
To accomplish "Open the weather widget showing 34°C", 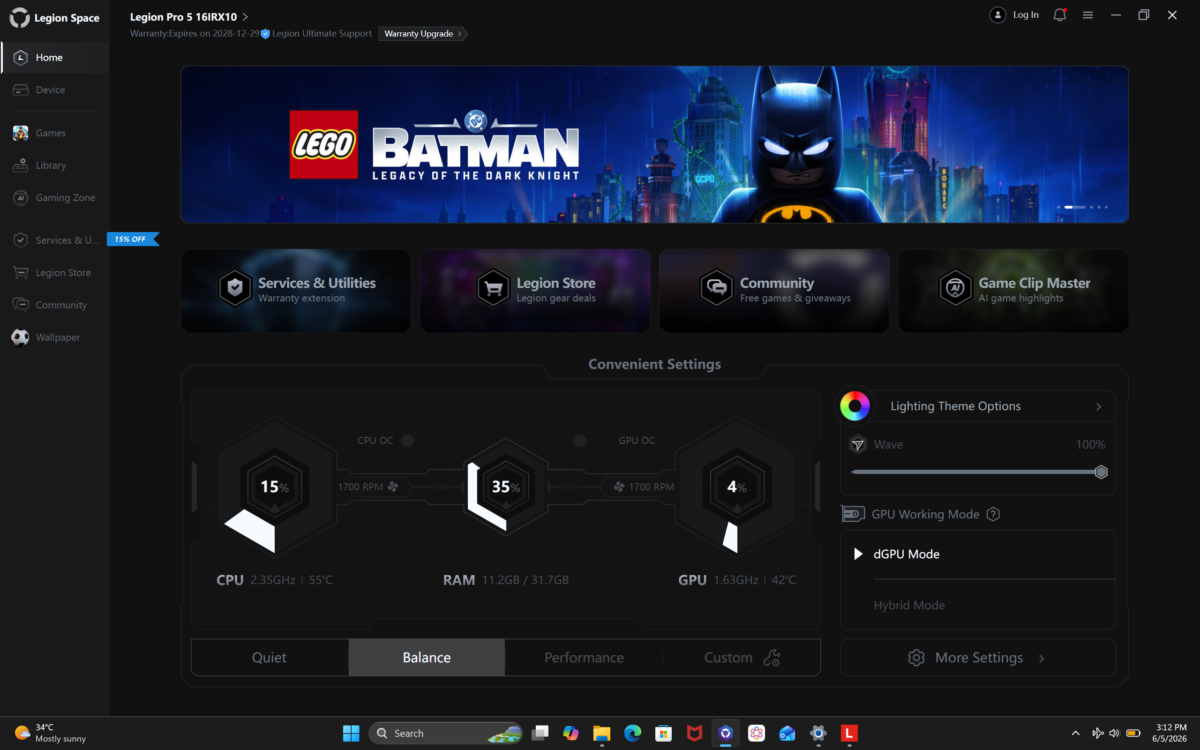I will pyautogui.click(x=50, y=733).
